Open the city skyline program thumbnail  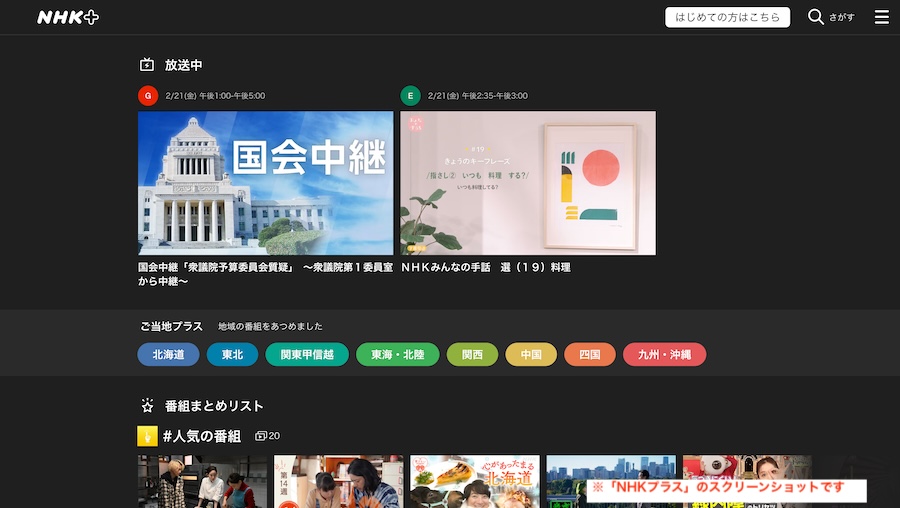[x=611, y=482]
